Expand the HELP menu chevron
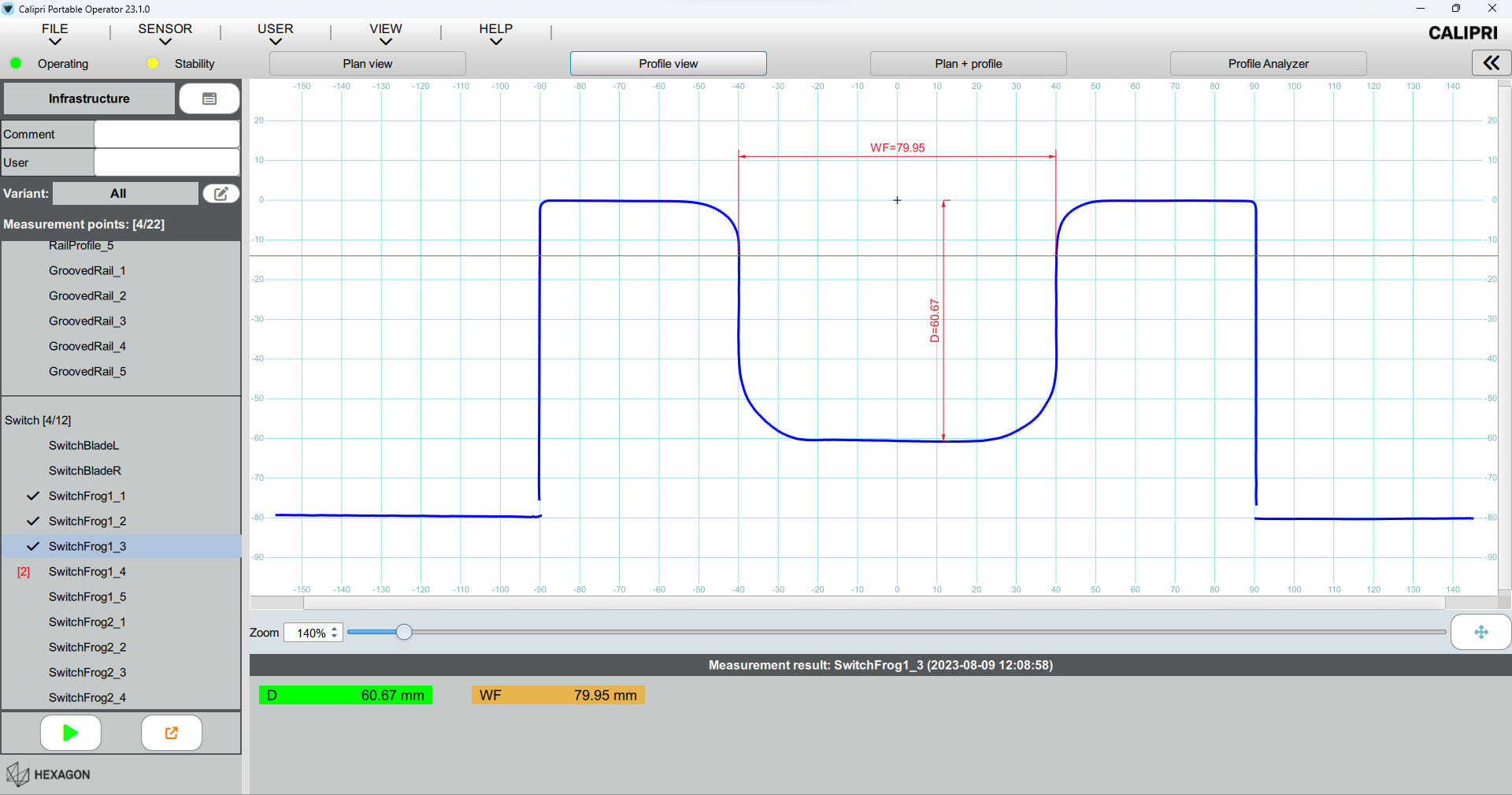 click(496, 42)
